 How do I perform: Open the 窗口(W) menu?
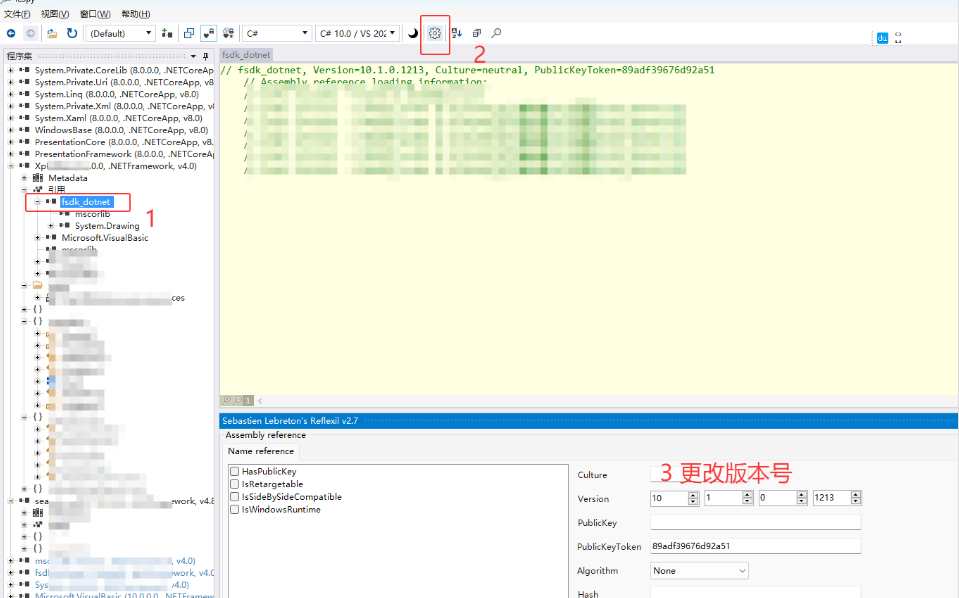coord(95,14)
